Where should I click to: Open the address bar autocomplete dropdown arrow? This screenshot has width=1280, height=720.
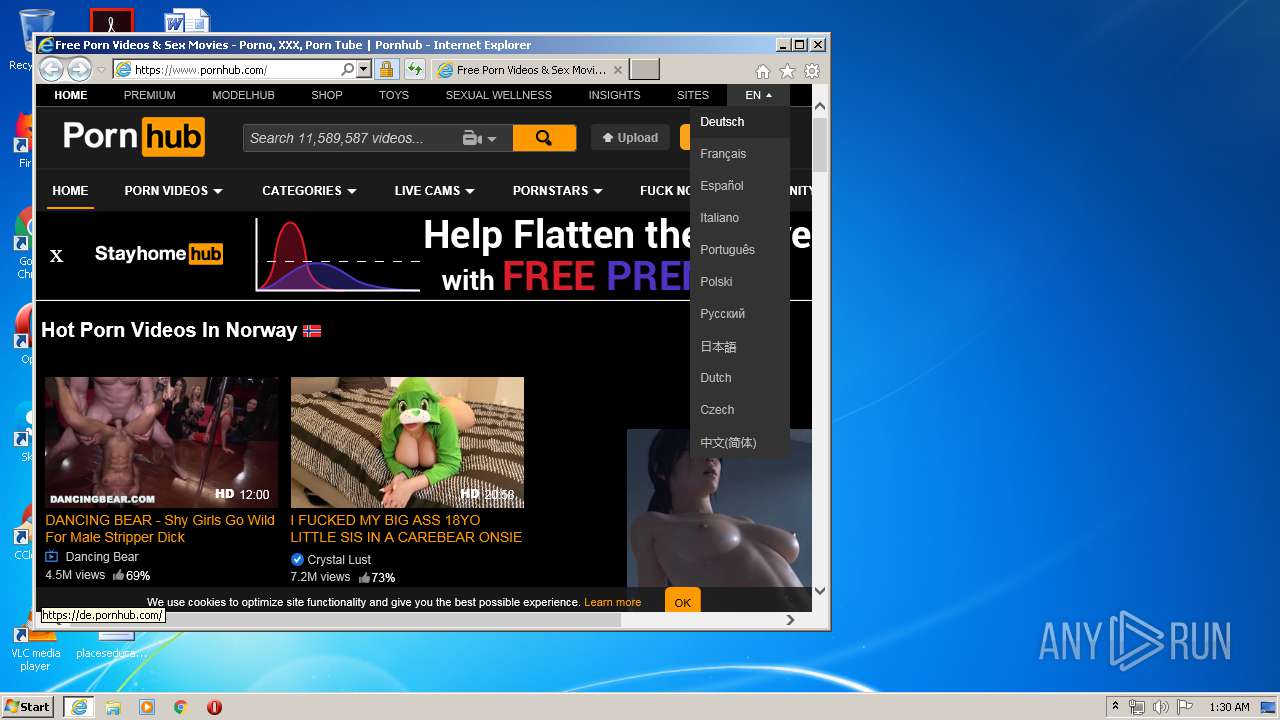click(x=364, y=70)
